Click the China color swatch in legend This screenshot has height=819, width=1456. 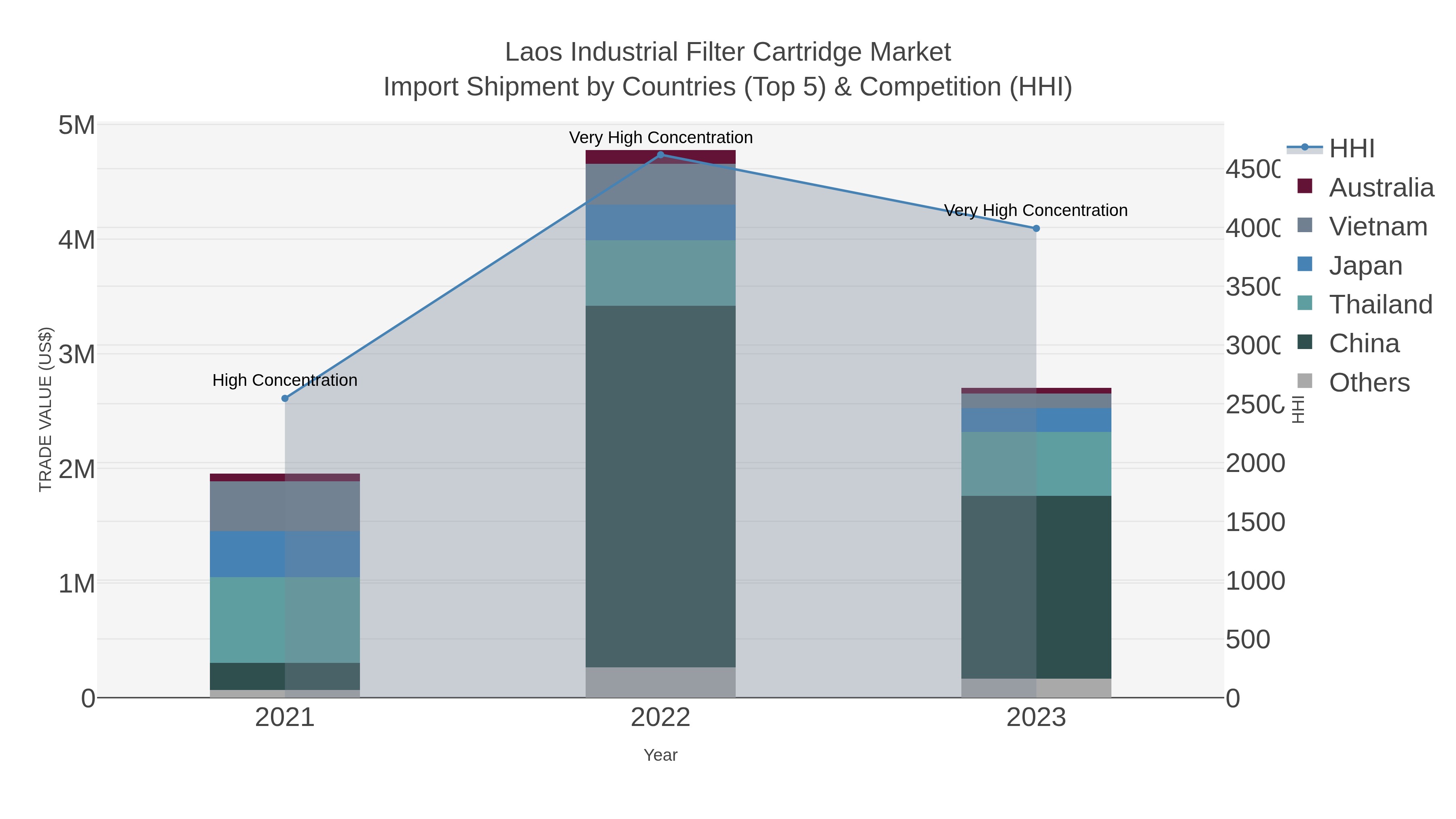(1305, 342)
